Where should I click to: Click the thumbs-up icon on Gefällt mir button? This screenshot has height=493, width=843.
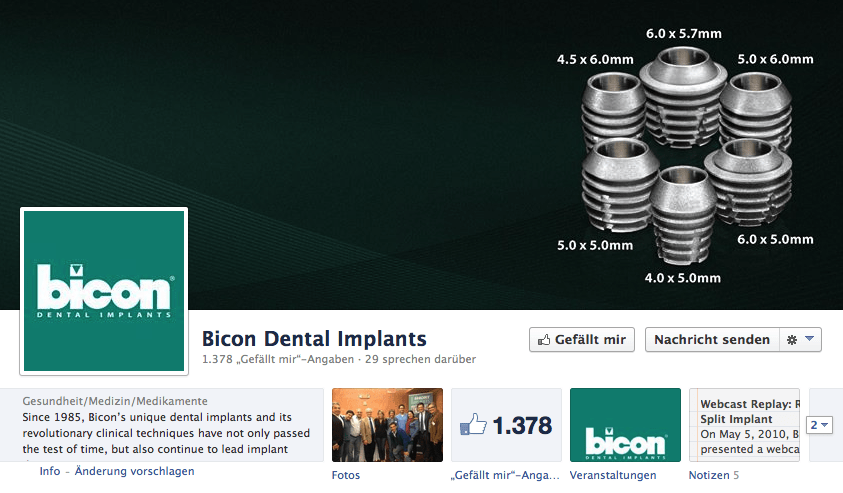coord(544,340)
